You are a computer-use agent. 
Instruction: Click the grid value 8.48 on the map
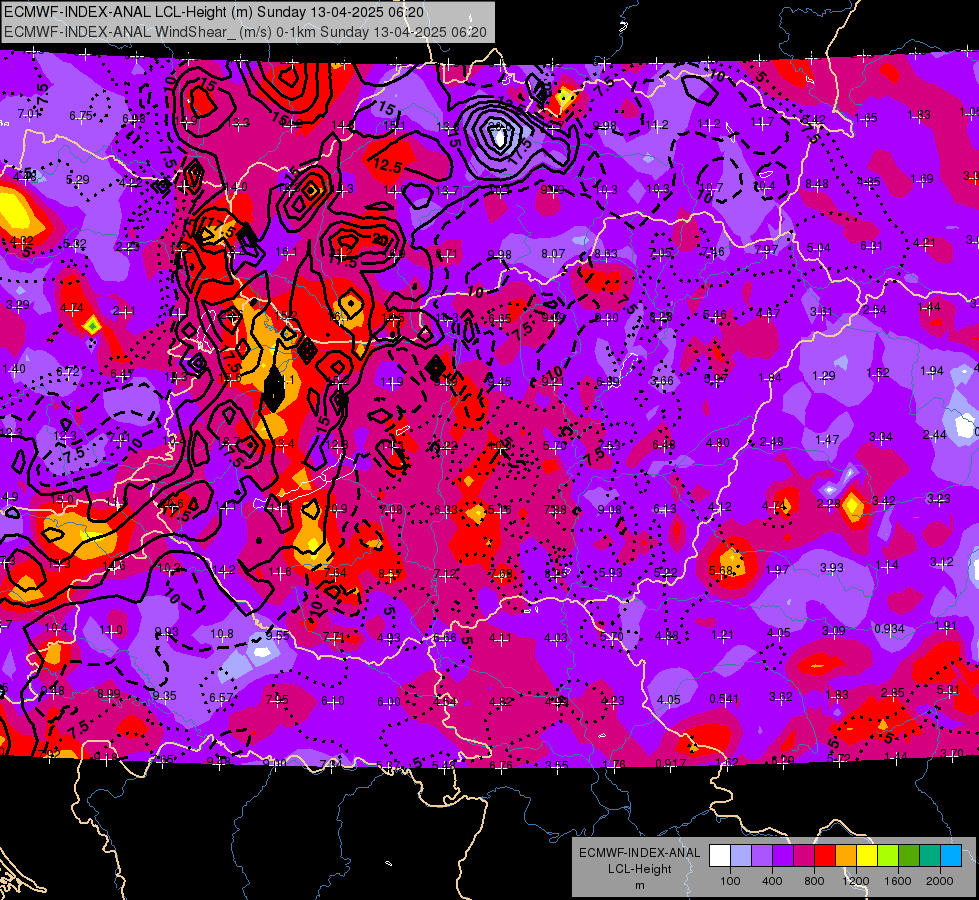[x=817, y=184]
